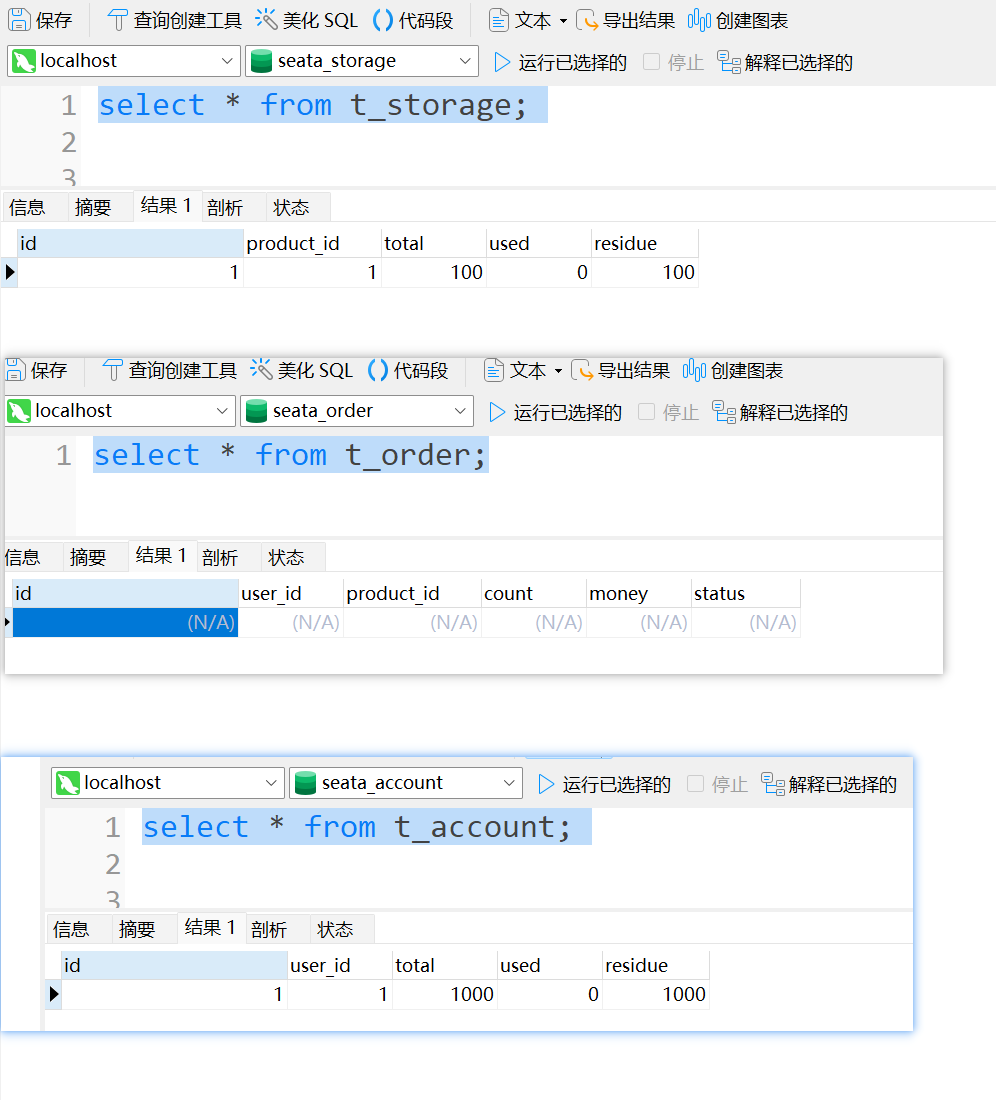This screenshot has width=996, height=1100.
Task: Click Text button in seata_order window
Action: point(515,370)
